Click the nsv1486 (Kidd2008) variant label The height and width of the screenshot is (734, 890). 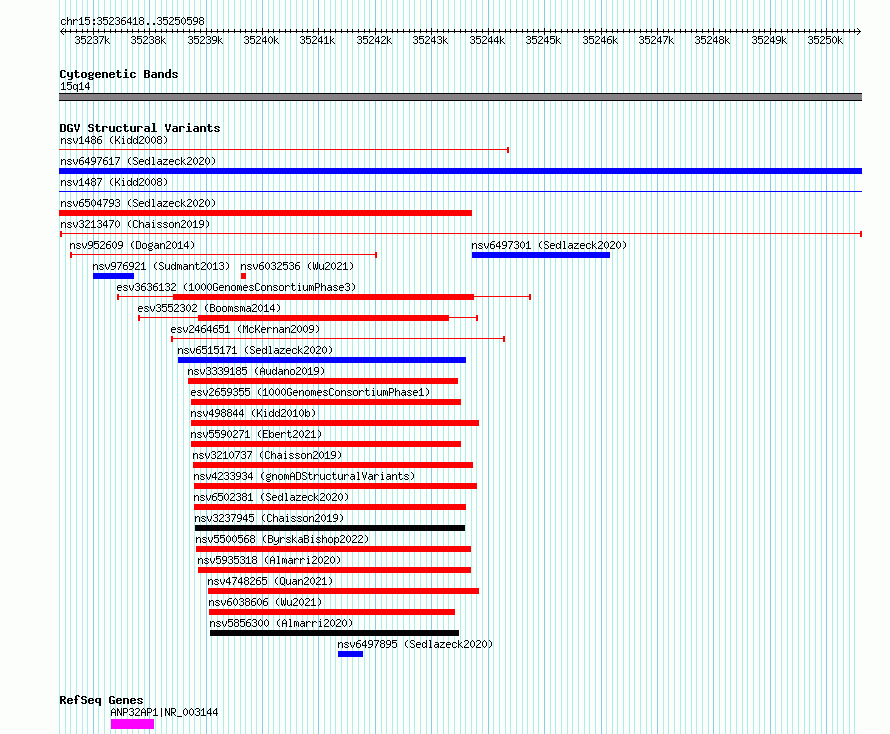point(114,140)
